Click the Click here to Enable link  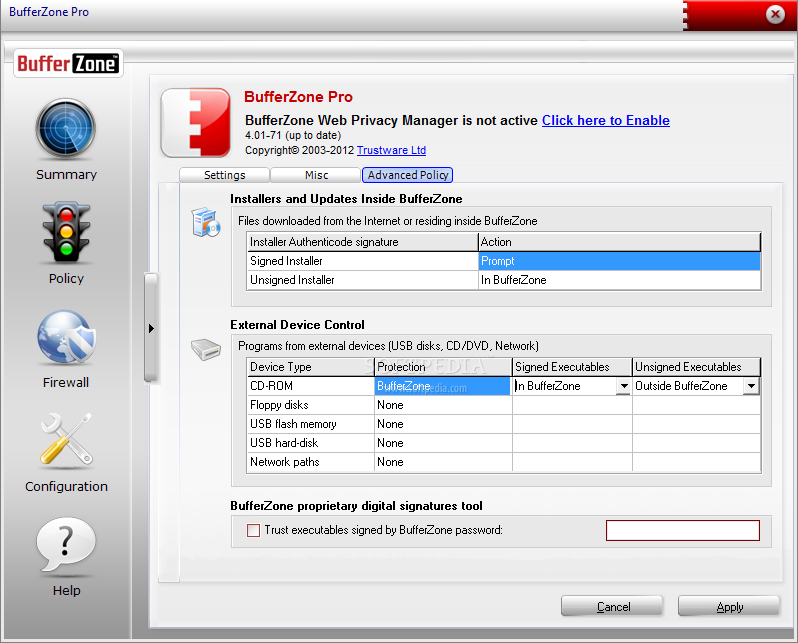coord(606,120)
